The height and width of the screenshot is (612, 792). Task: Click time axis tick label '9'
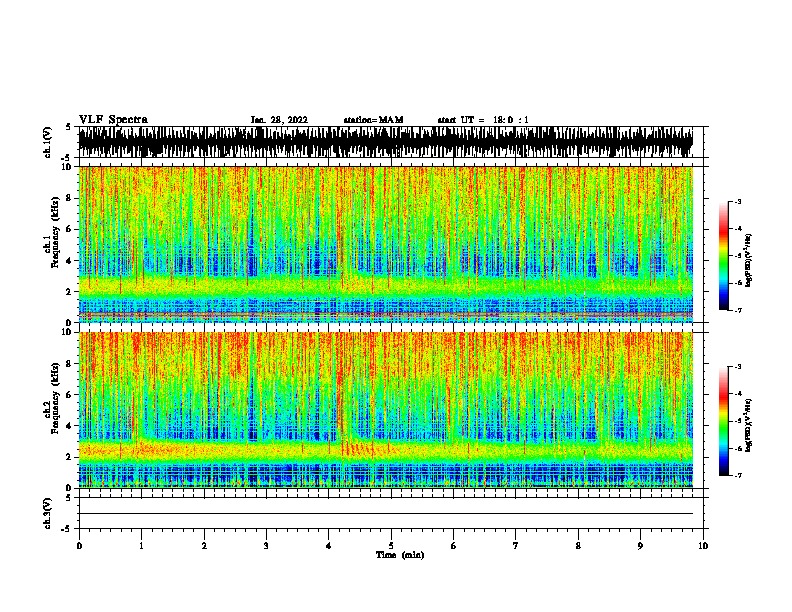[640, 546]
